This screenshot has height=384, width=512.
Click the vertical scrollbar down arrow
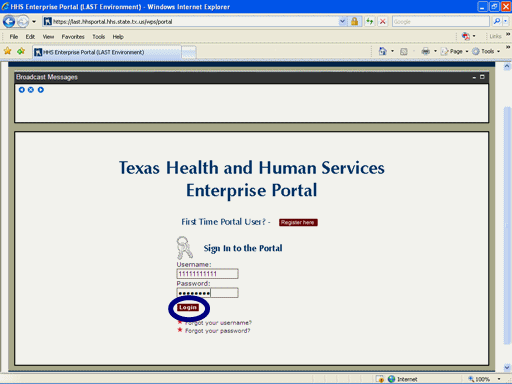507,367
